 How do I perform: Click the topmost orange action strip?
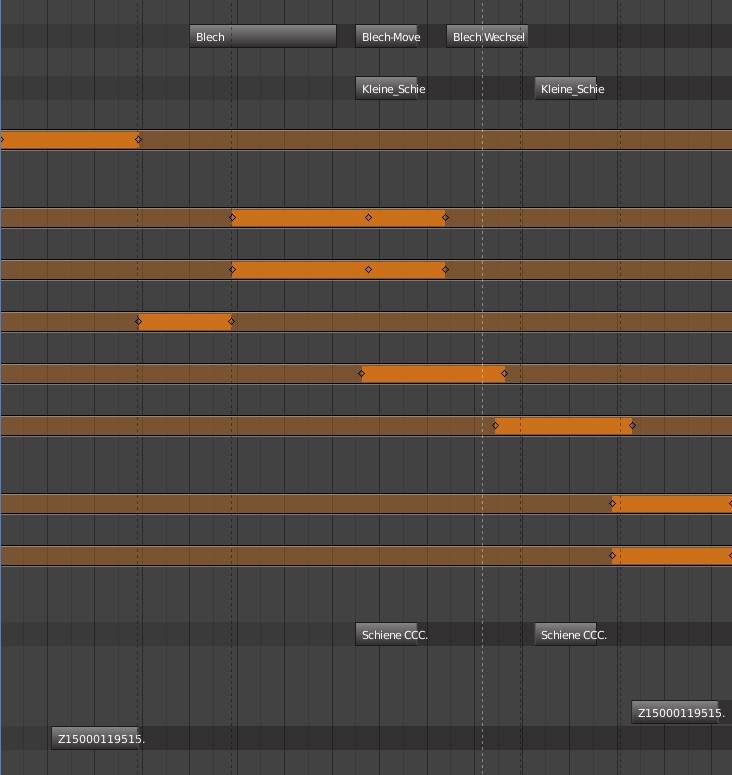pyautogui.click(x=69, y=140)
